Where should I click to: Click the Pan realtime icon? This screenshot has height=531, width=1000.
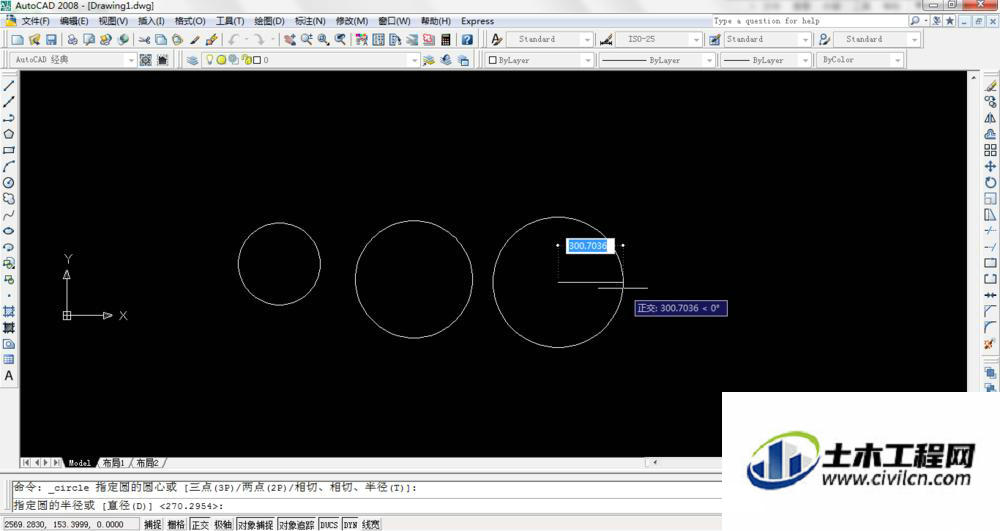point(290,40)
